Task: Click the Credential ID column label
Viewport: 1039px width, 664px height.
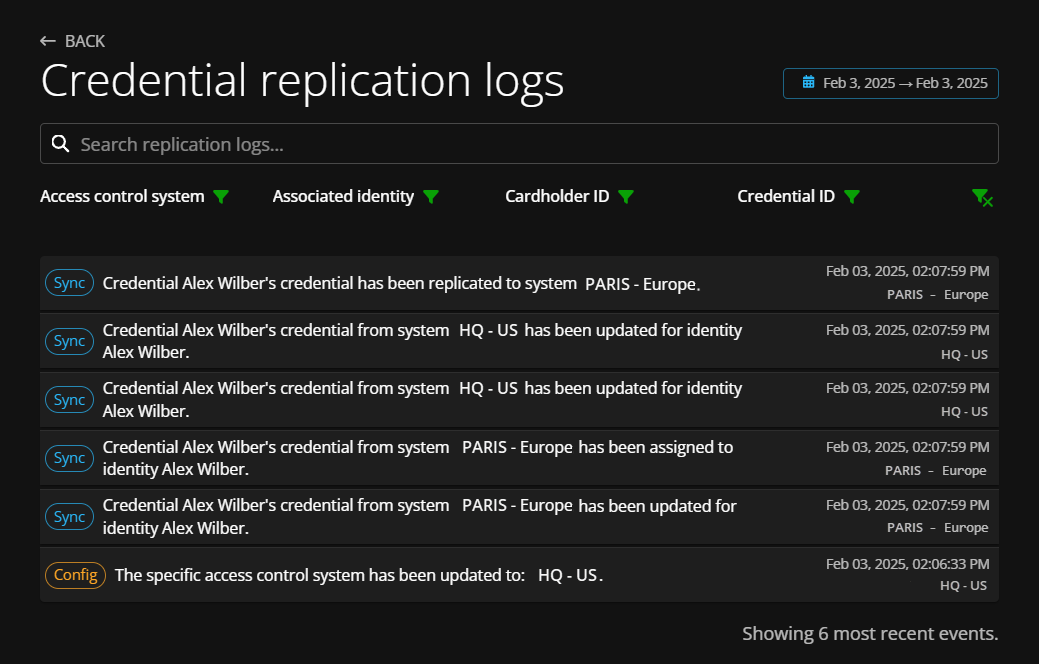Action: coord(786,197)
